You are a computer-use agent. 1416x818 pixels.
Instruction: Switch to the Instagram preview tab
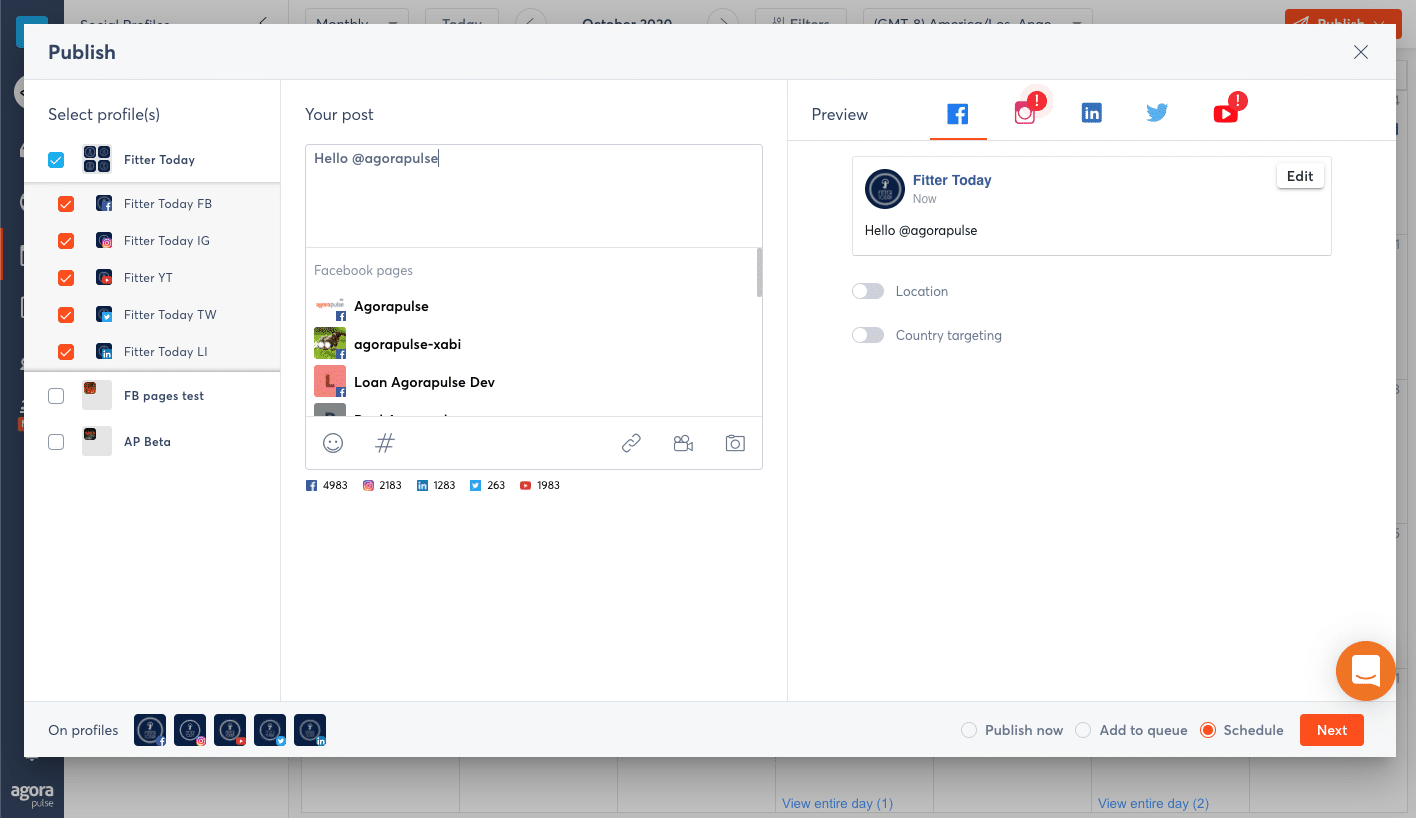tap(1025, 114)
